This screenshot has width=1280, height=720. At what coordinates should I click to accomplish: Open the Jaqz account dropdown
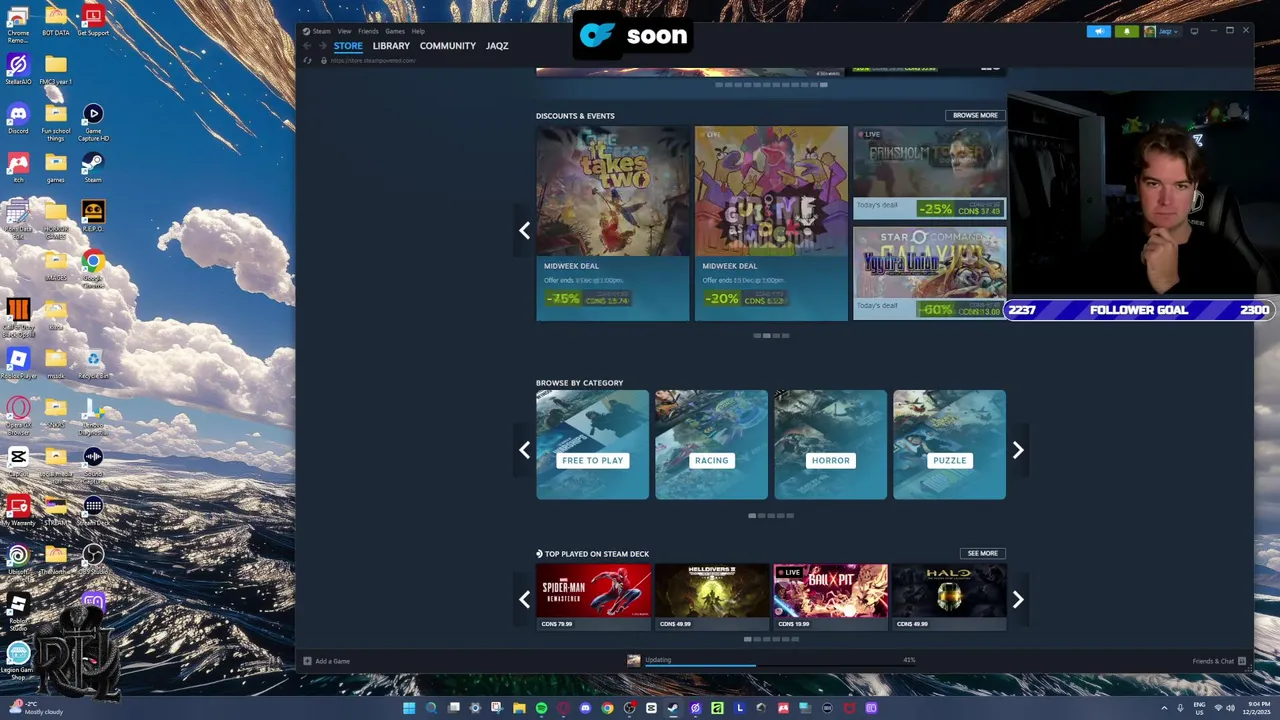(1162, 31)
